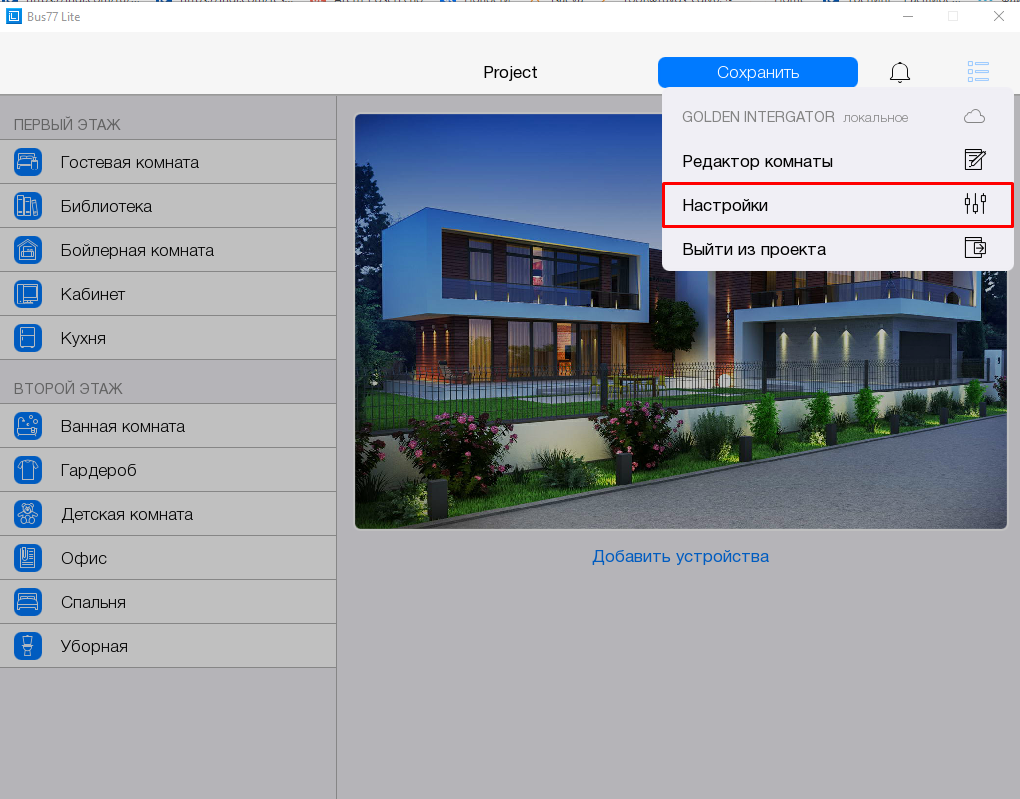Click the settings sliders icon
Viewport: 1020px width, 799px height.
coord(975,204)
